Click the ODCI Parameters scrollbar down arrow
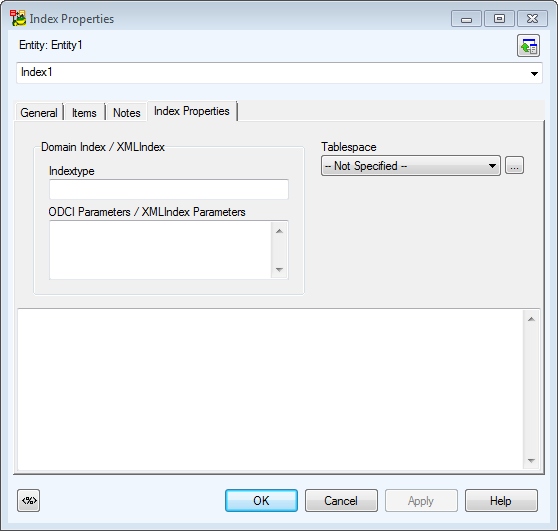The image size is (558, 531). click(279, 269)
